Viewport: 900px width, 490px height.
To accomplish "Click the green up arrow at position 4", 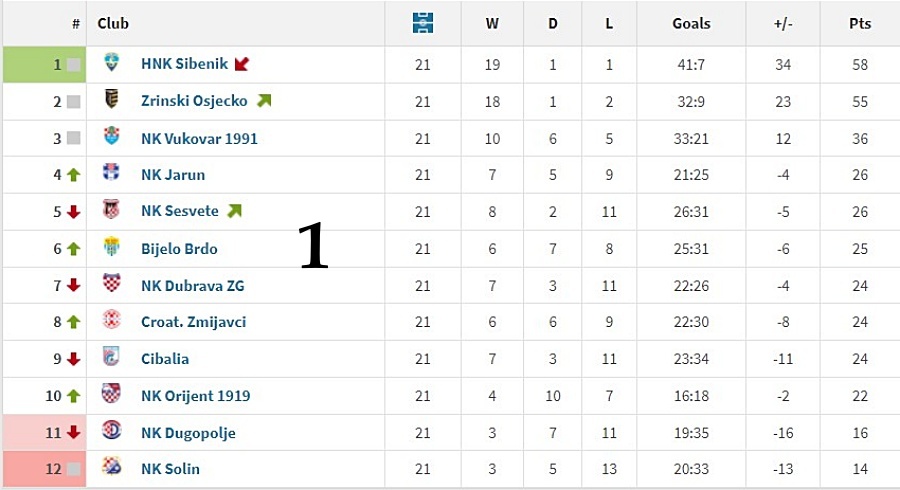I will [73, 175].
